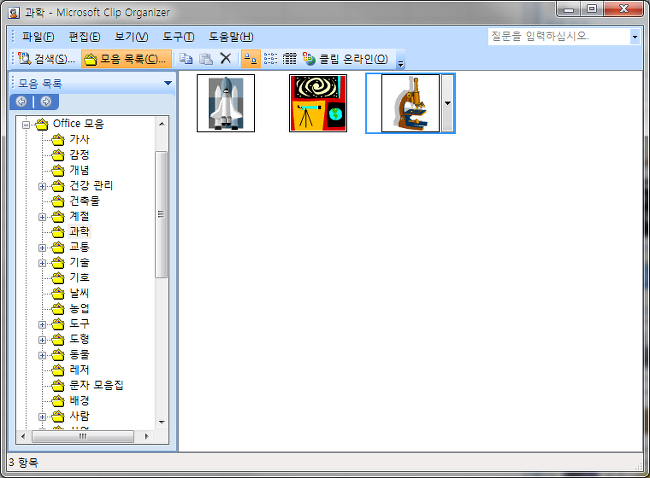Select the microscope clip thumbnail

(410, 103)
